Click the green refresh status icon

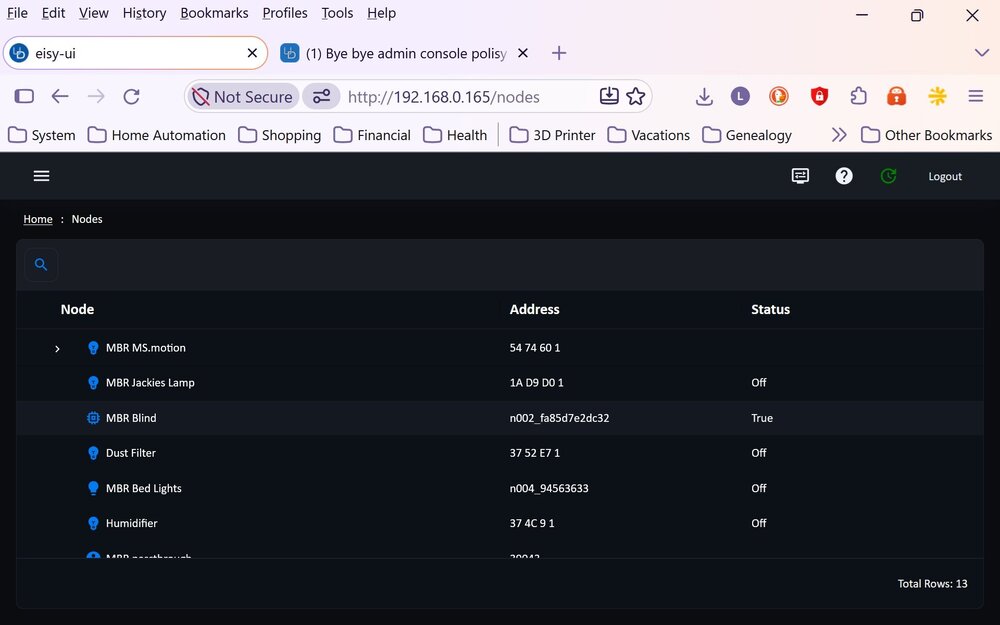[888, 176]
